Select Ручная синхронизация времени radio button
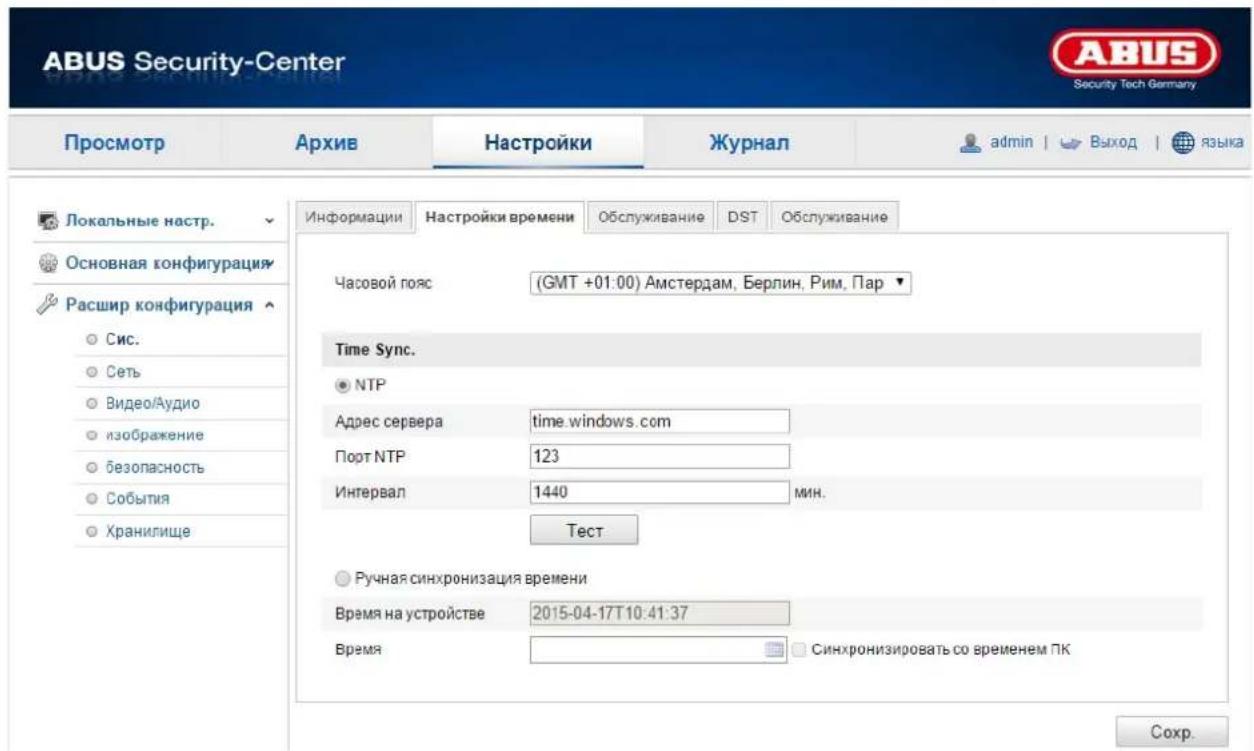Image resolution: width=1254 pixels, height=751 pixels. pos(341,577)
